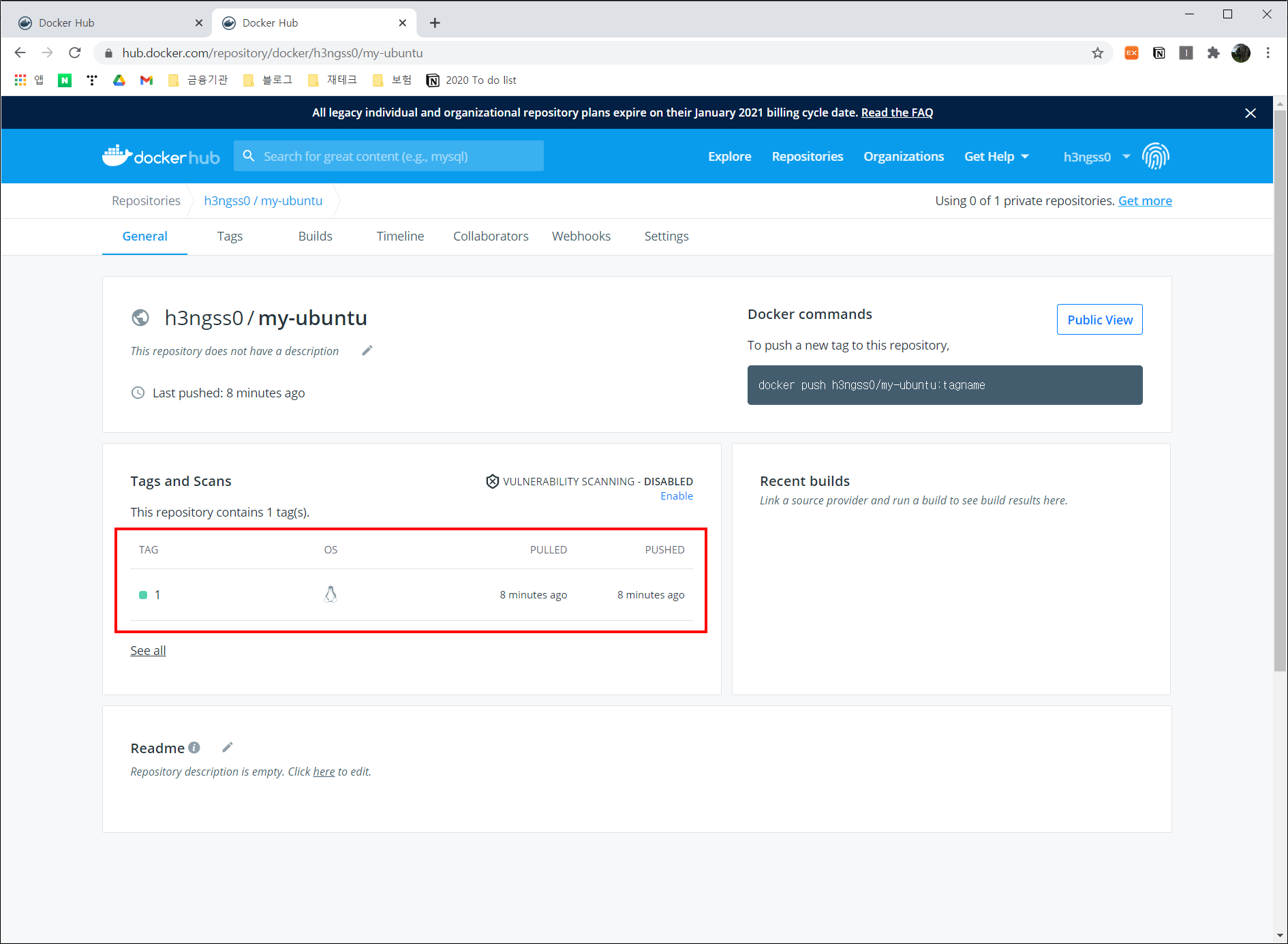Click the Linux penguin OS icon
The image size is (1288, 944).
pyautogui.click(x=331, y=594)
